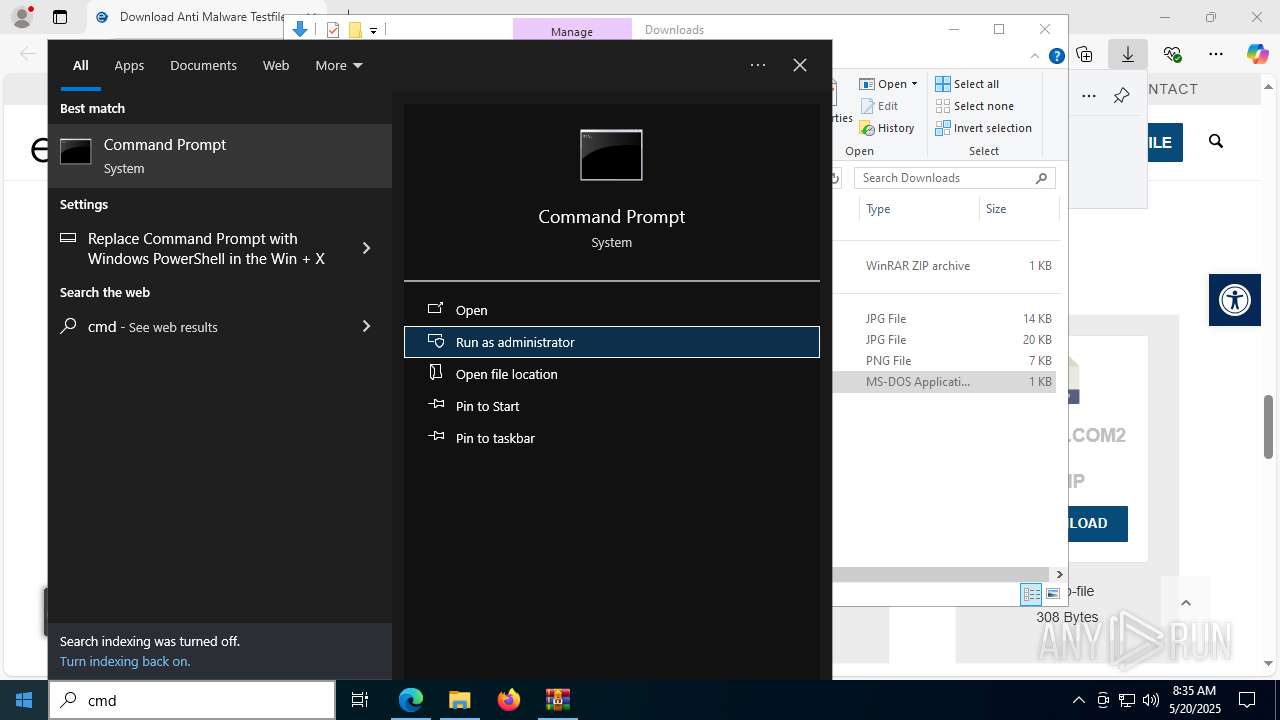Screen dimensions: 1280x720
Task: Open Task View from the taskbar
Action: pyautogui.click(x=360, y=700)
